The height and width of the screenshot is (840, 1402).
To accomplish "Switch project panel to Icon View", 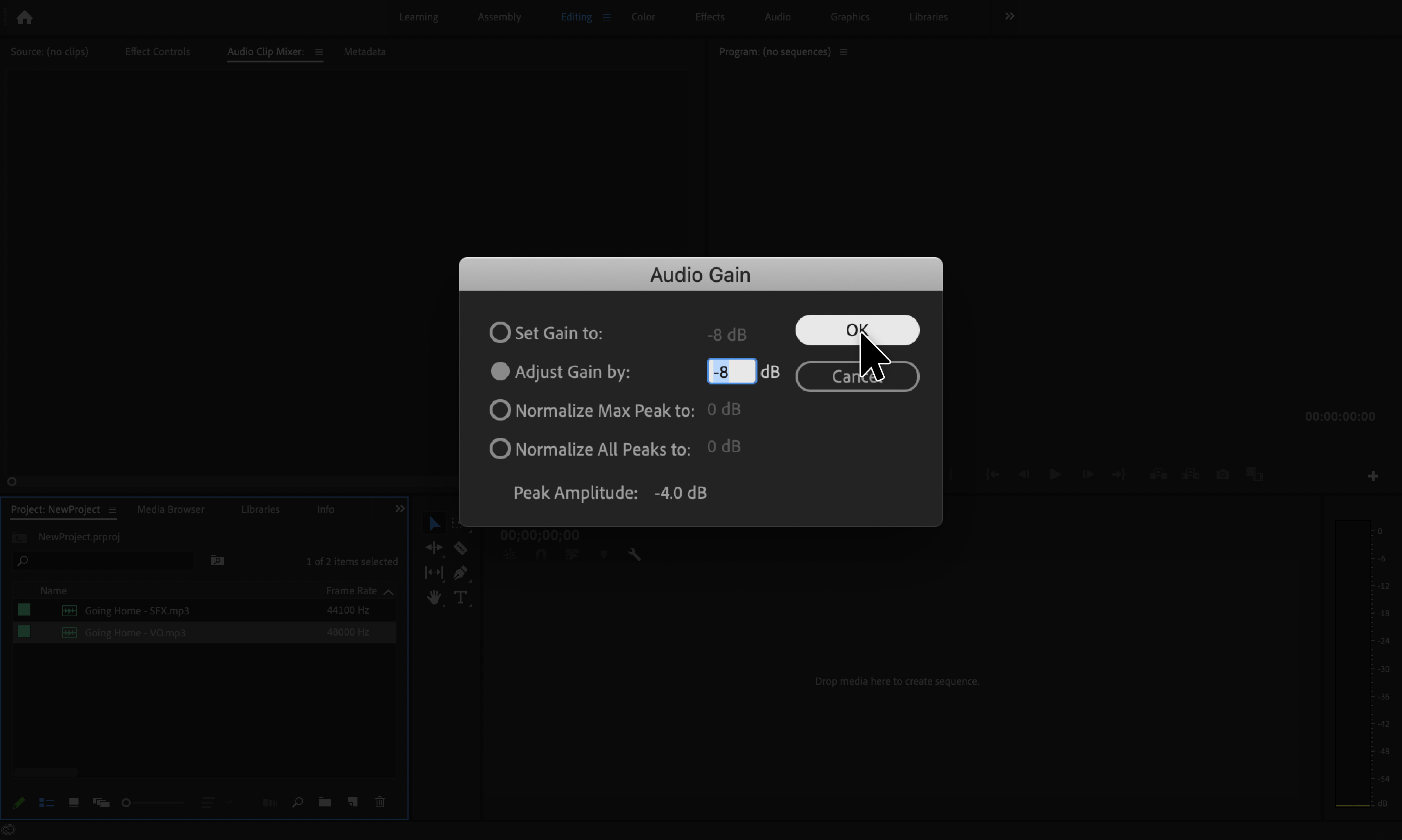I will (74, 802).
